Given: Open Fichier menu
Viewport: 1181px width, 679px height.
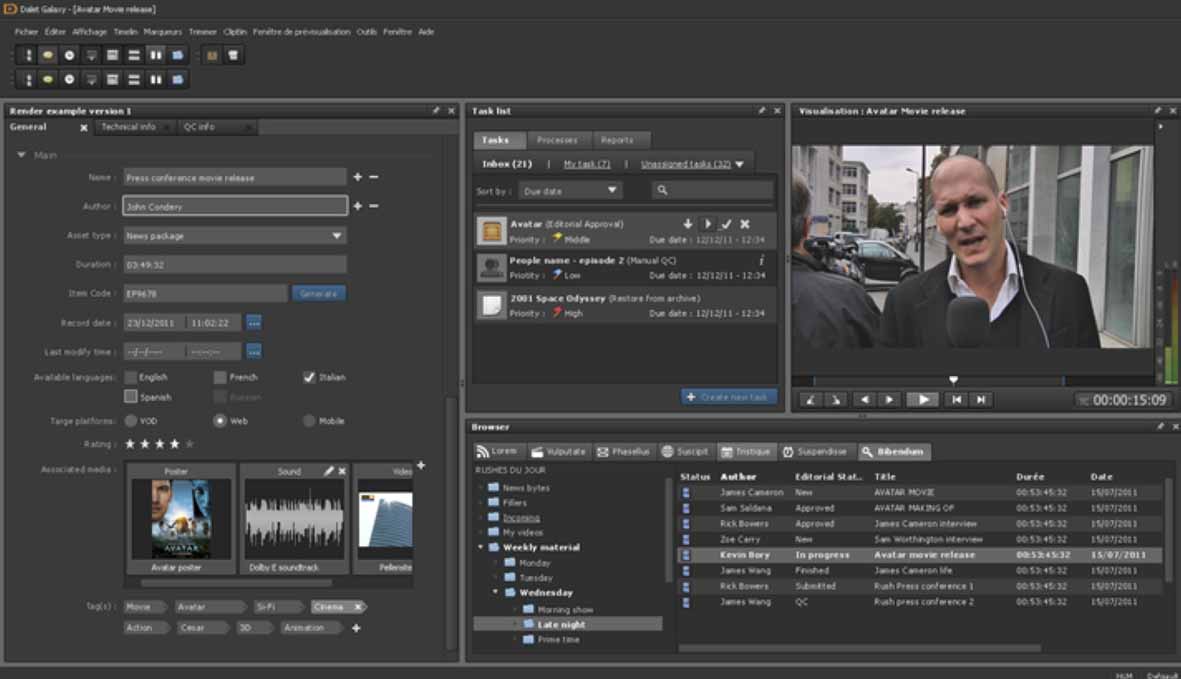Looking at the screenshot, I should click(26, 32).
